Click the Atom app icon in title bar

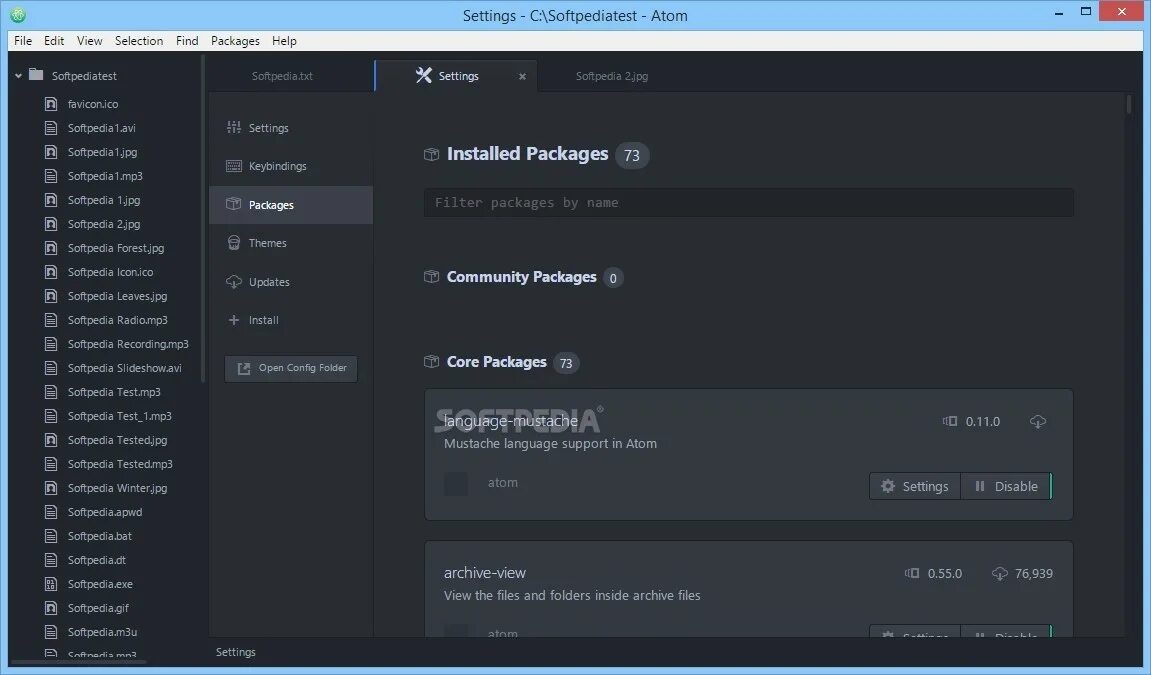(x=18, y=15)
